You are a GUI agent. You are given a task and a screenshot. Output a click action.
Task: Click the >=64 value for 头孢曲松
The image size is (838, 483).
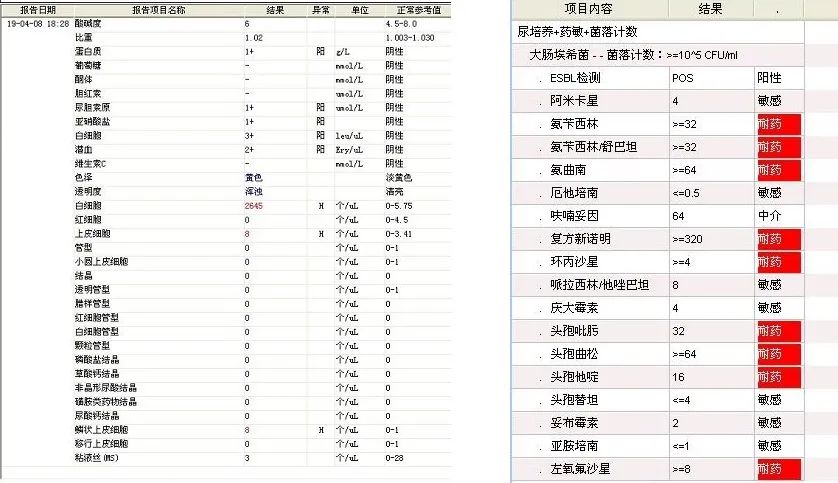tap(684, 354)
